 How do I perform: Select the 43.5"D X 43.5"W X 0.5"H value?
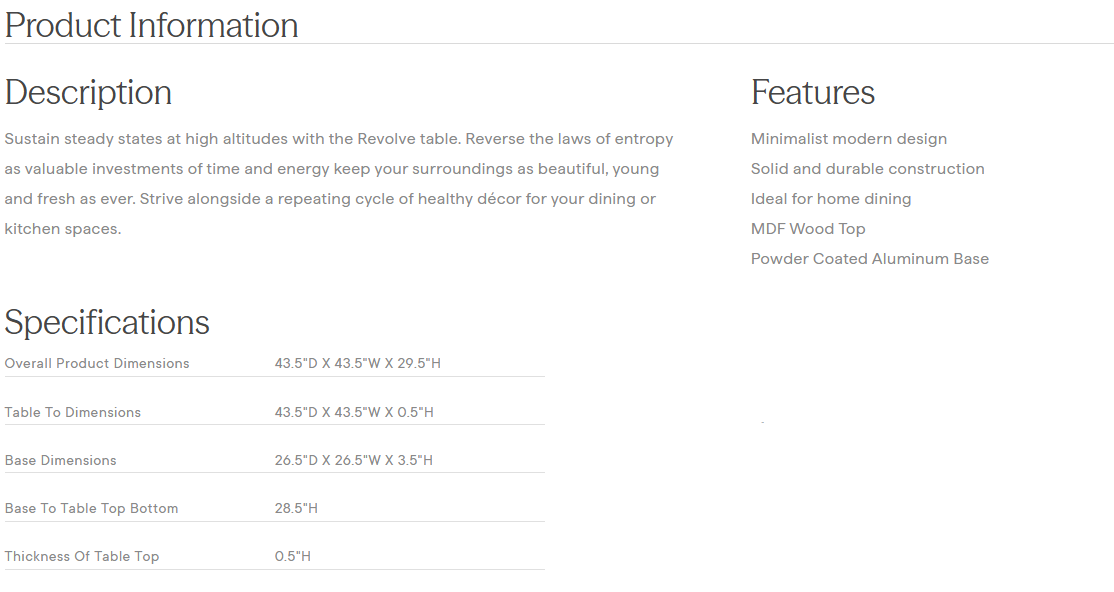click(x=354, y=412)
